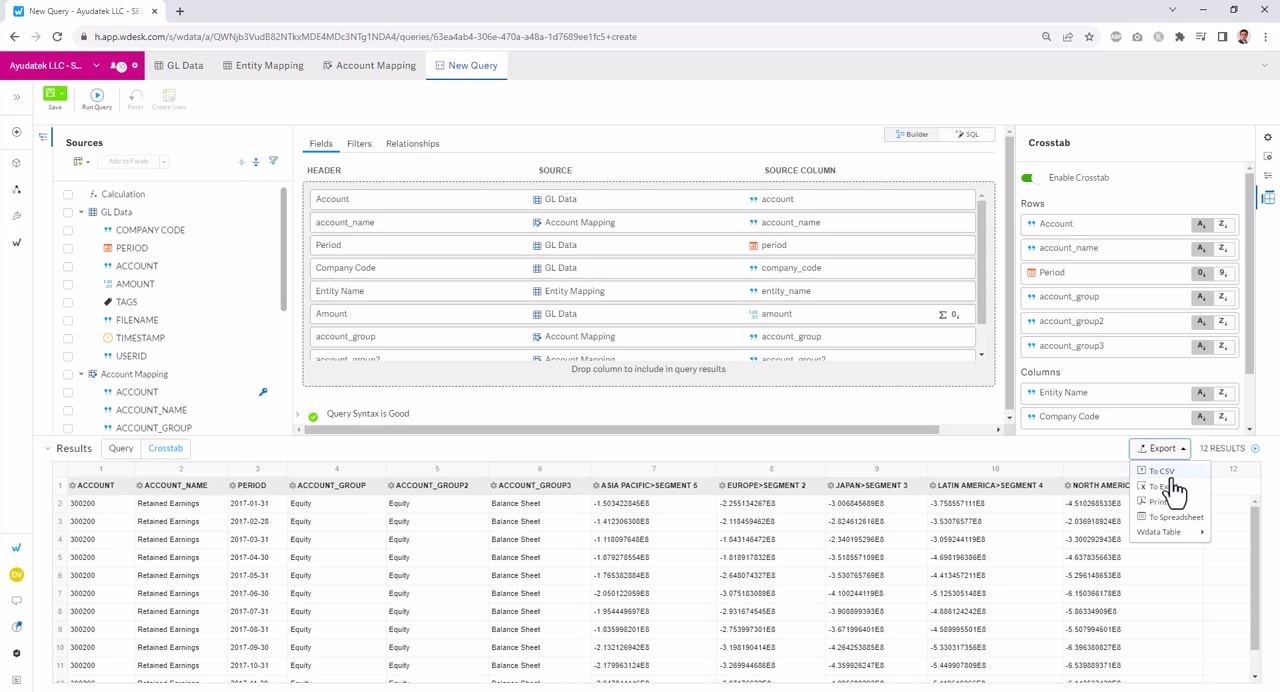Open the crosstab panel icon in right rail
The width and height of the screenshot is (1280, 692).
pyautogui.click(x=1268, y=197)
